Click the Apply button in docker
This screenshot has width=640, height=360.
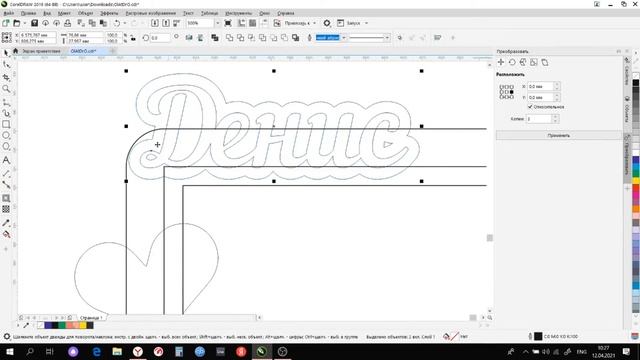click(x=558, y=135)
